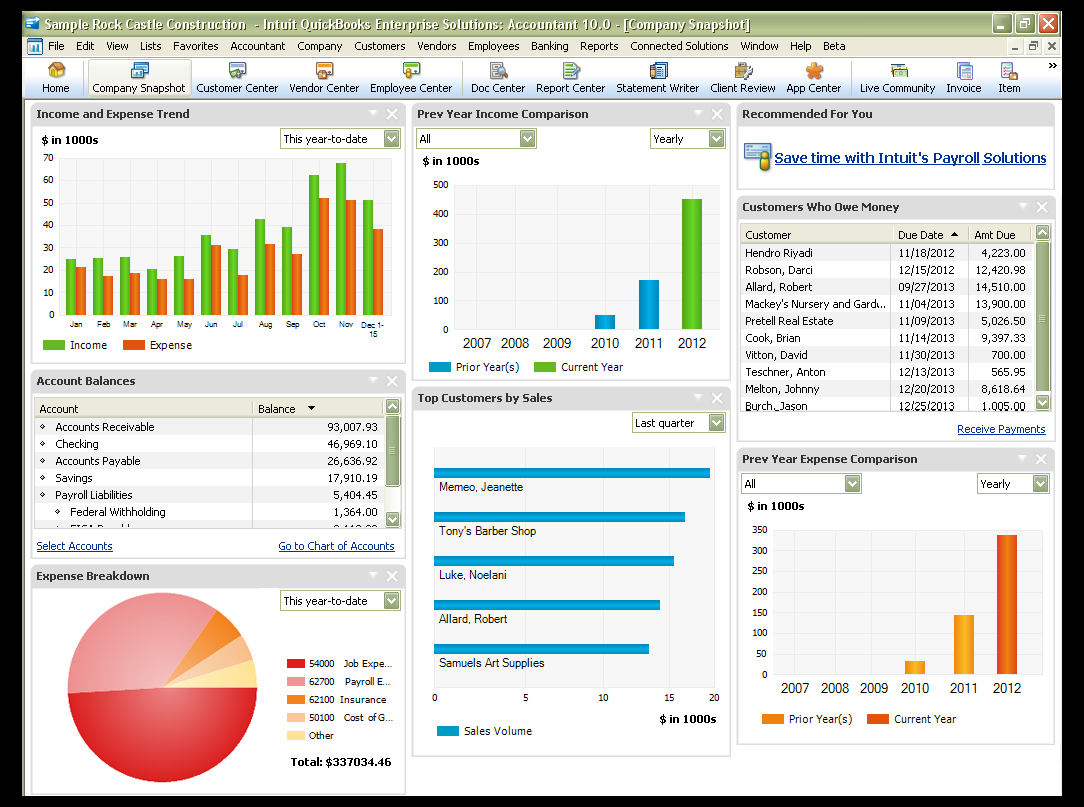Click the 2012 green bar in income chart
This screenshot has width=1084, height=807.
pos(691,264)
